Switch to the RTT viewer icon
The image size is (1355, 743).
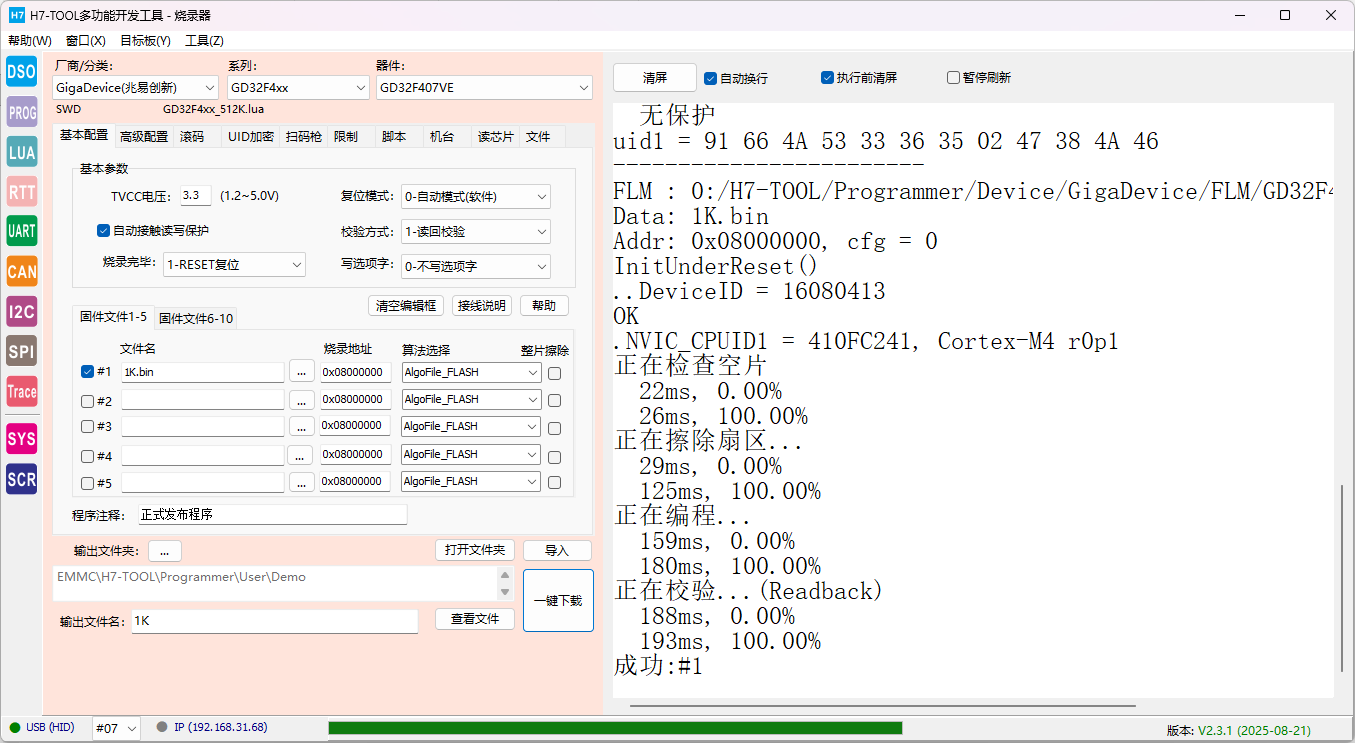22,192
